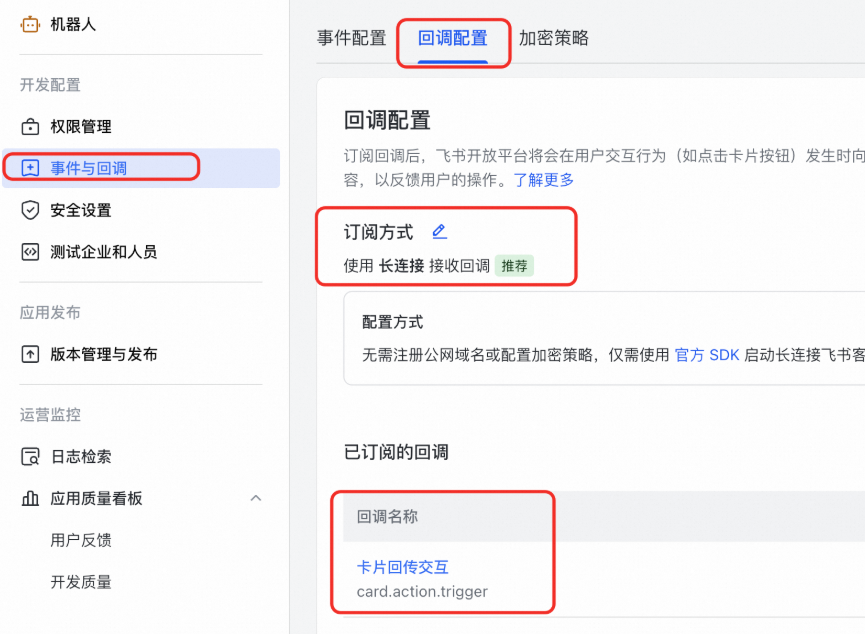Click the 配置方式 heading
This screenshot has height=634, width=865.
click(x=392, y=322)
